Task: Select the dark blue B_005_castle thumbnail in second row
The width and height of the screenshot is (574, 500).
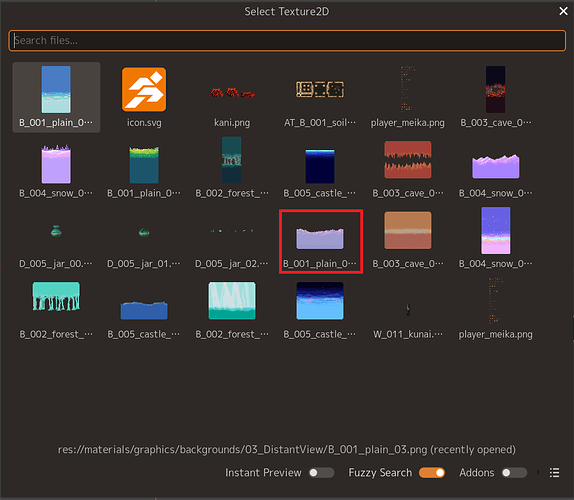Action: [320, 168]
